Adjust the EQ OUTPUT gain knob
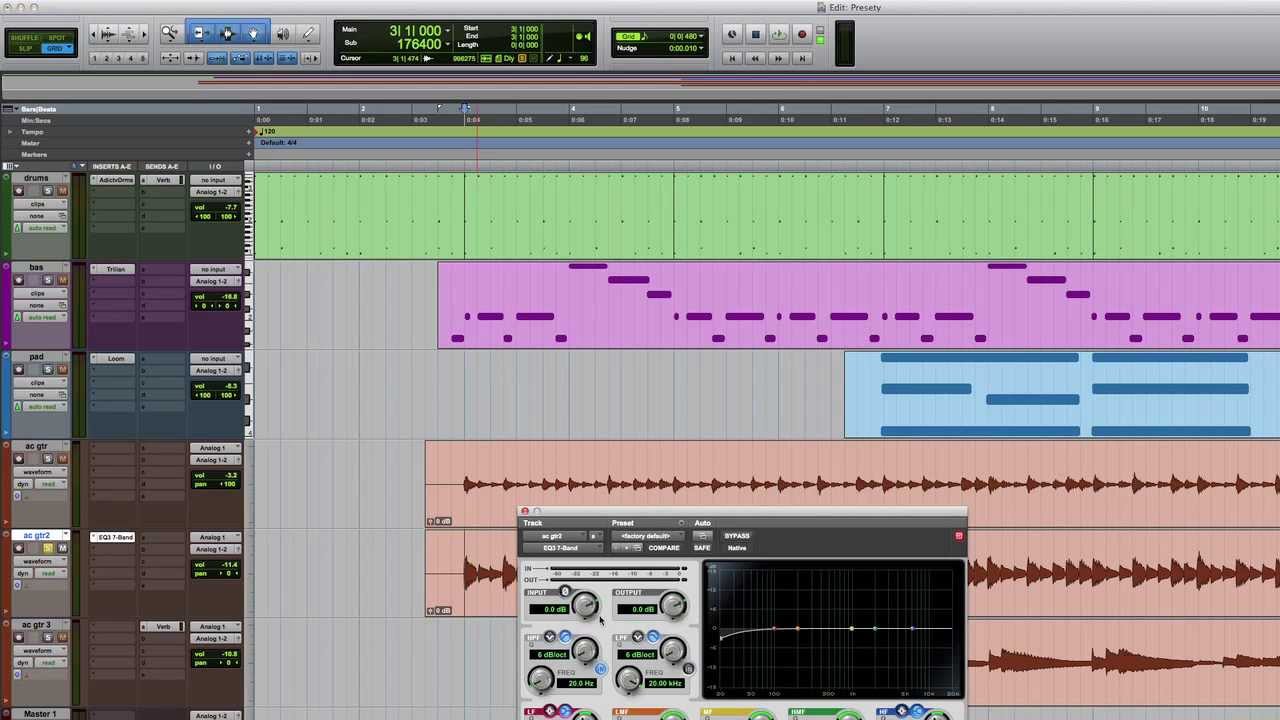Viewport: 1280px width, 720px height. coord(673,604)
